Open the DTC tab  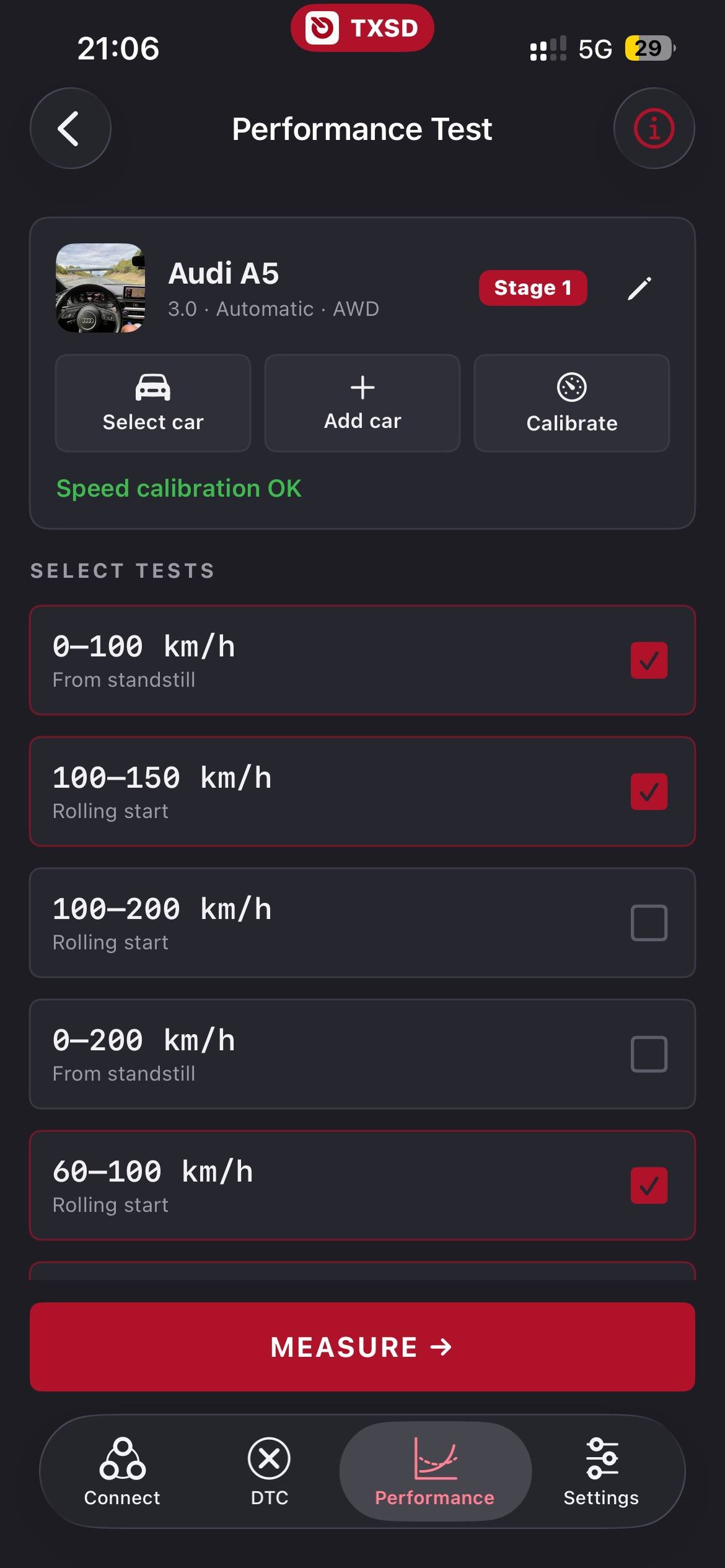(269, 1472)
